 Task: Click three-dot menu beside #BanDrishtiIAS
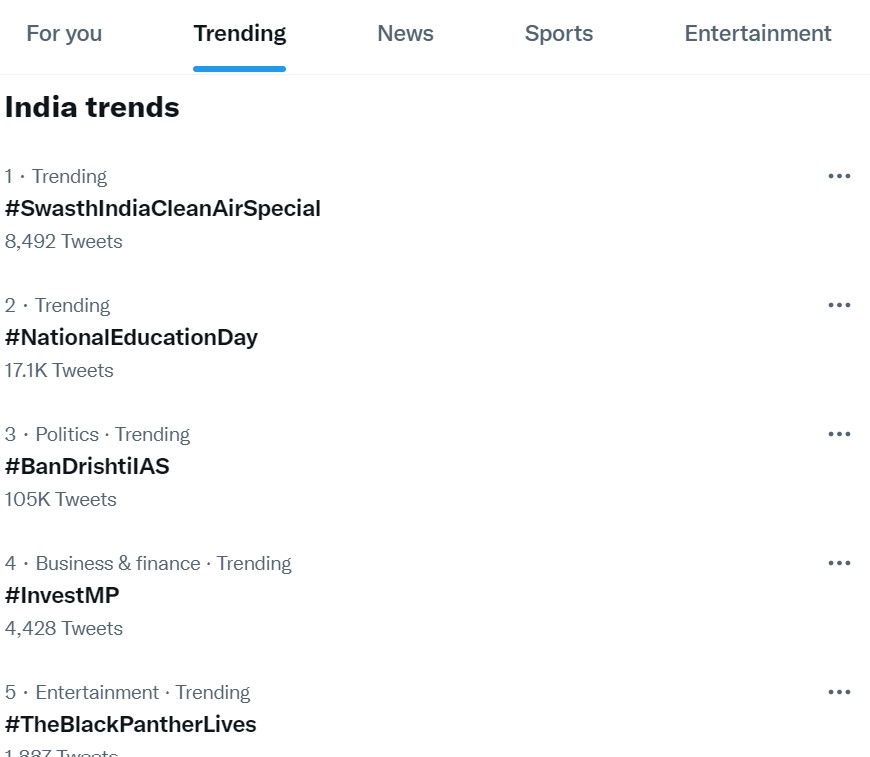tap(839, 435)
